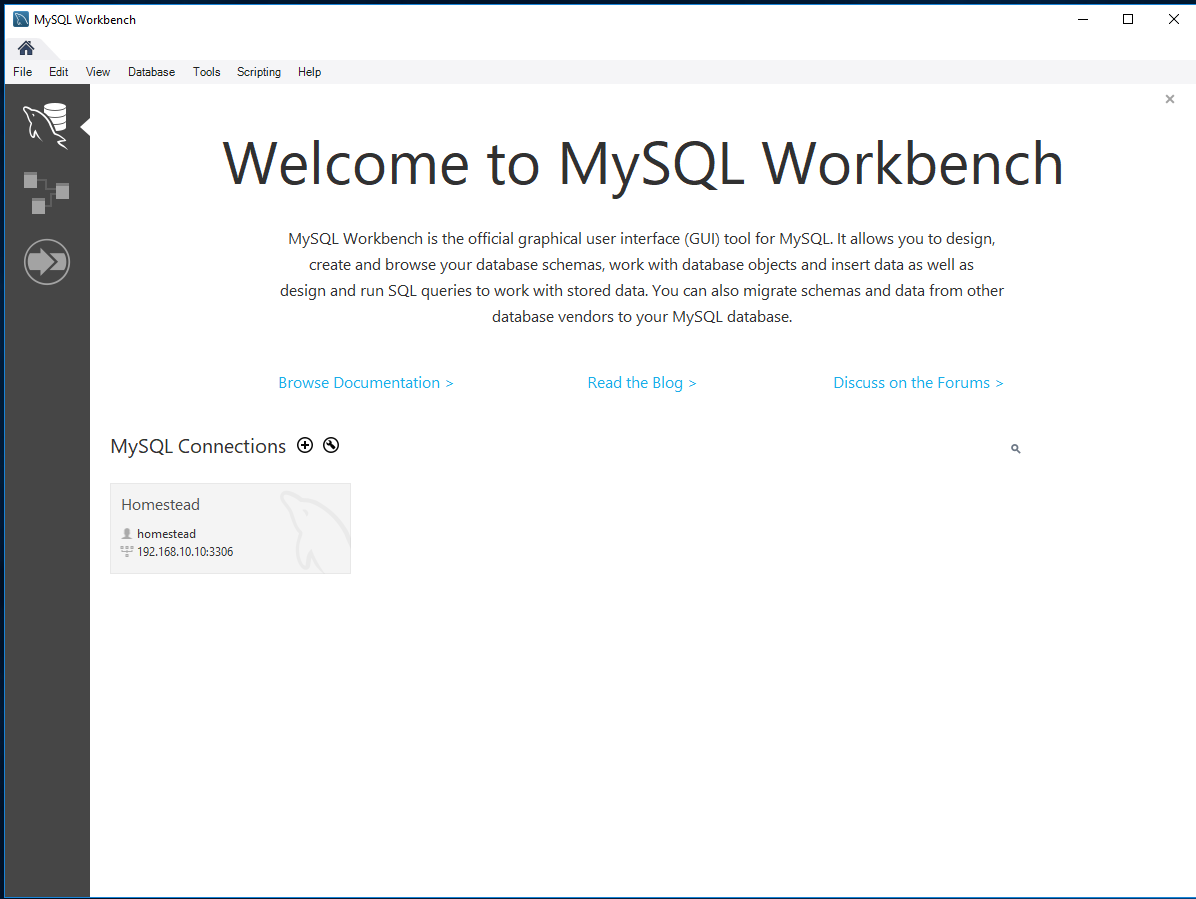Click the 192.168.10.10:3306 host address
This screenshot has width=1196, height=899.
pos(185,551)
